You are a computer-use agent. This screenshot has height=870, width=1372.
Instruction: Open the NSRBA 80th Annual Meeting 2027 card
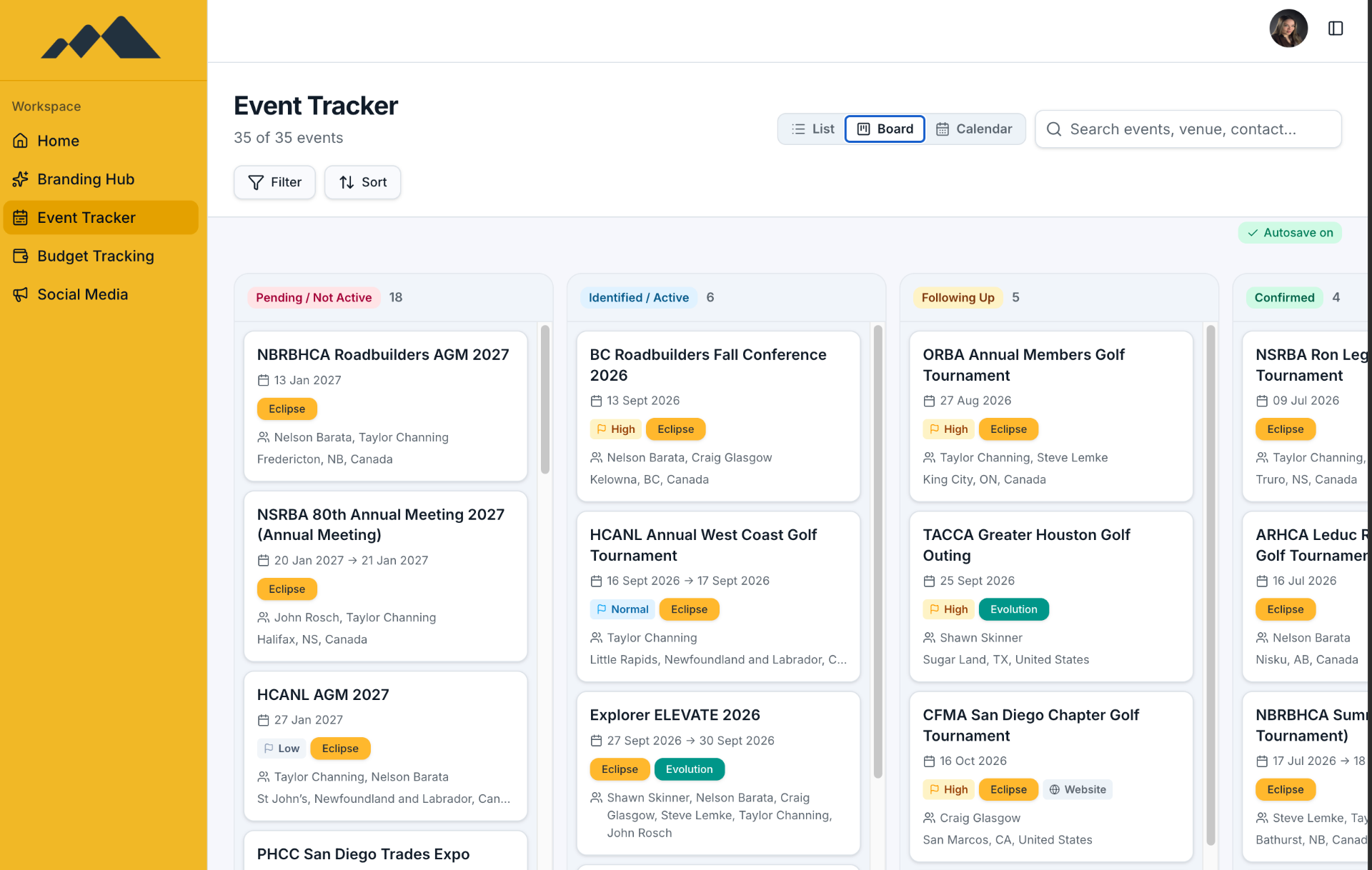point(386,576)
